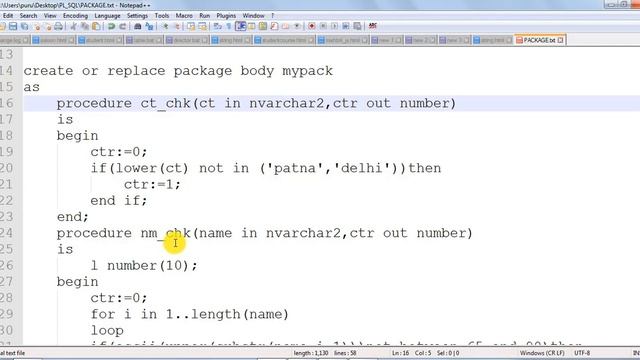Place cursor on highlighted 'procedure ct_chk' line
640x360 pixels.
coord(256,103)
